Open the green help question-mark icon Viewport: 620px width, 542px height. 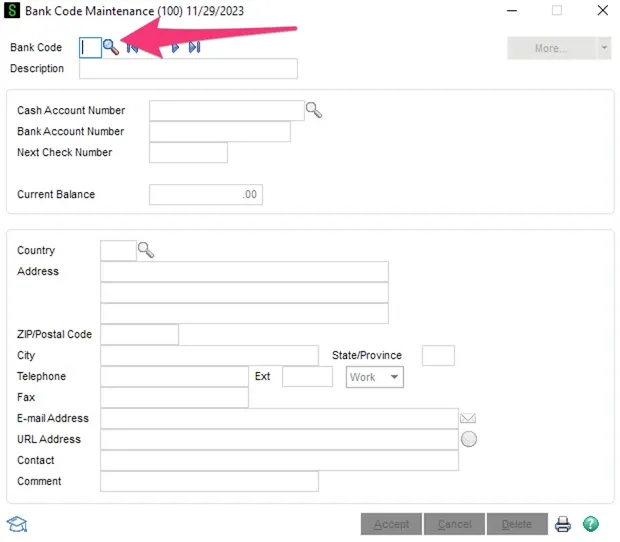click(591, 524)
